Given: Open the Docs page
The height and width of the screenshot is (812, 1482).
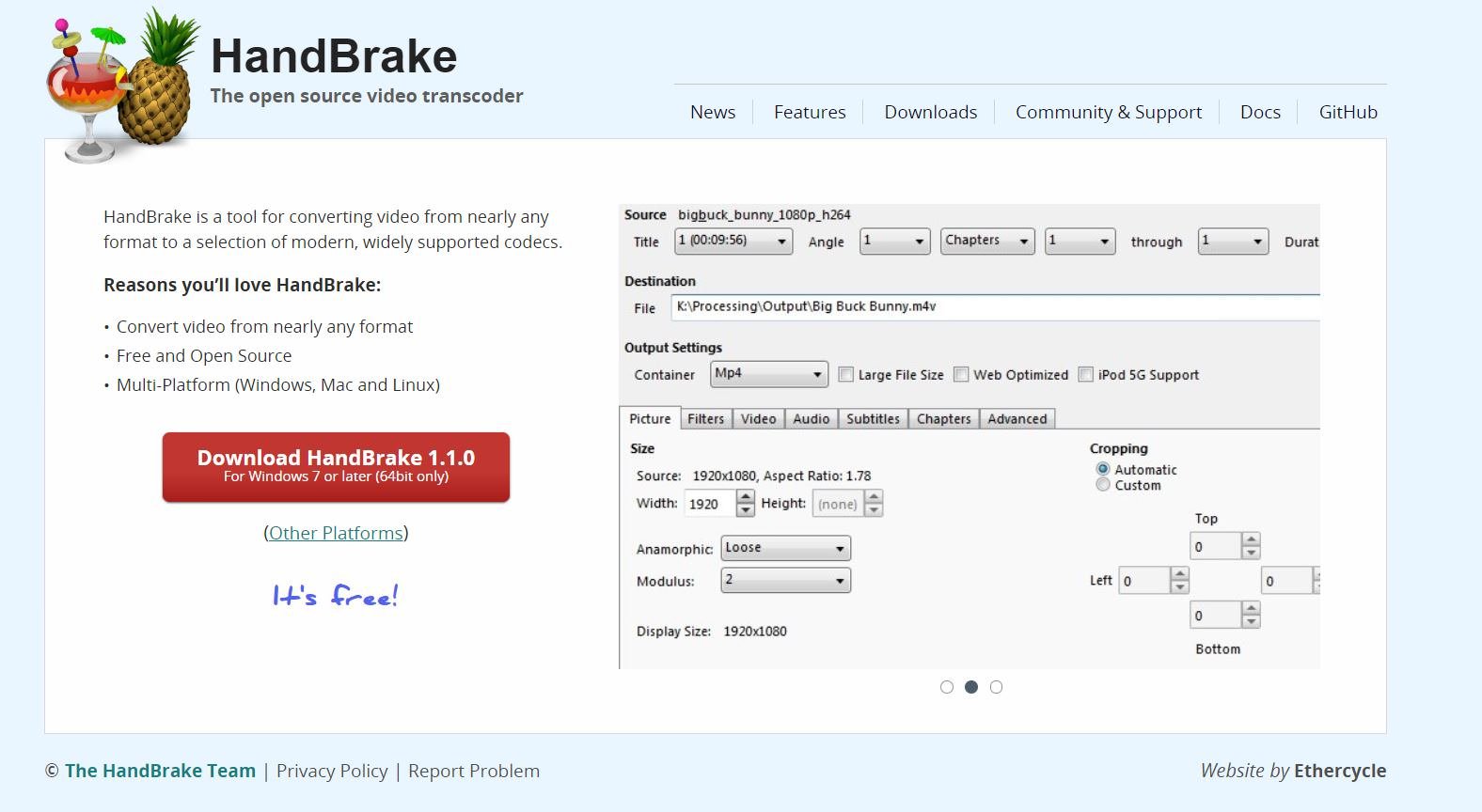Looking at the screenshot, I should 1260,112.
